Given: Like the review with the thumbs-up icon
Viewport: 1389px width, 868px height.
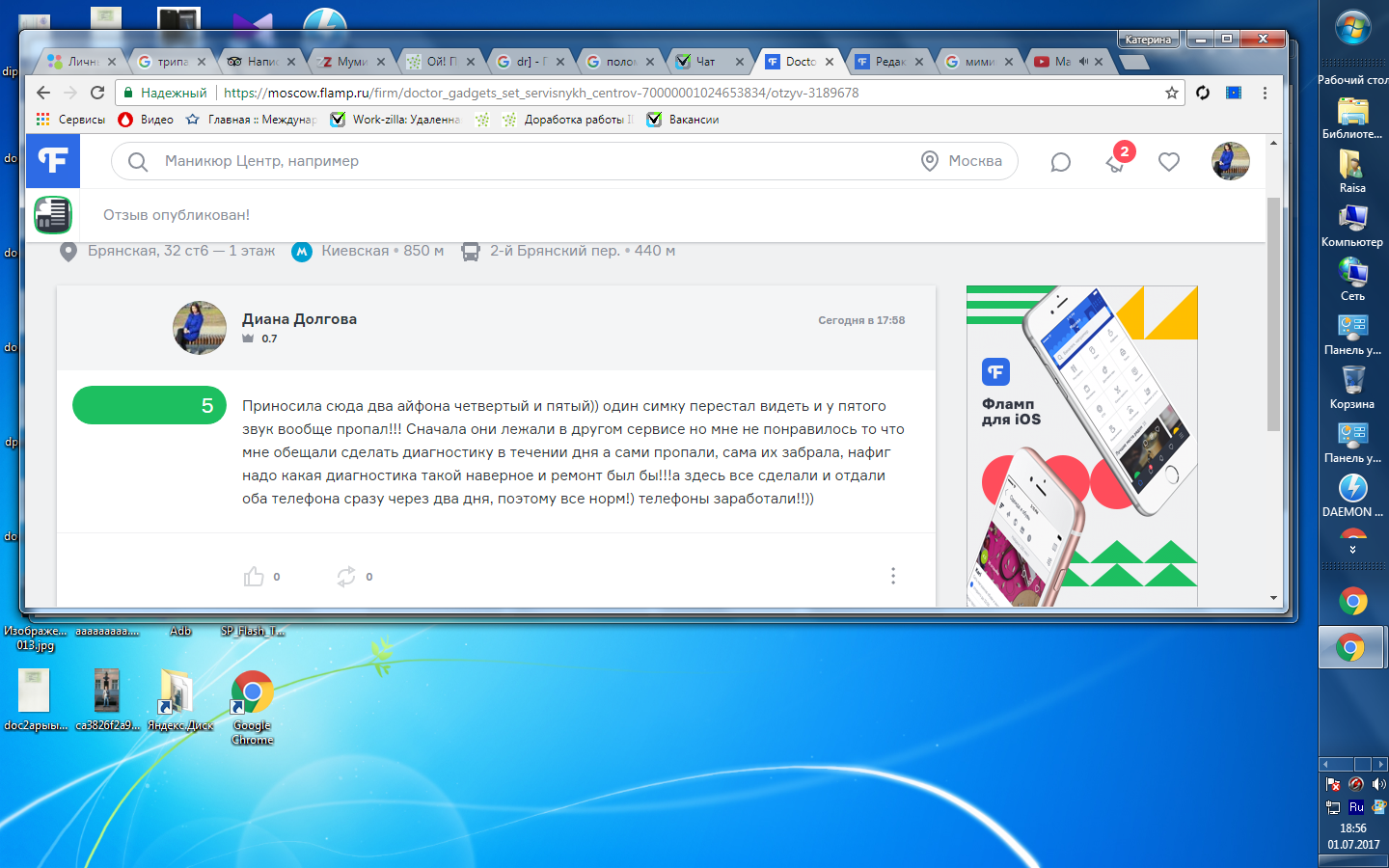Looking at the screenshot, I should 254,576.
